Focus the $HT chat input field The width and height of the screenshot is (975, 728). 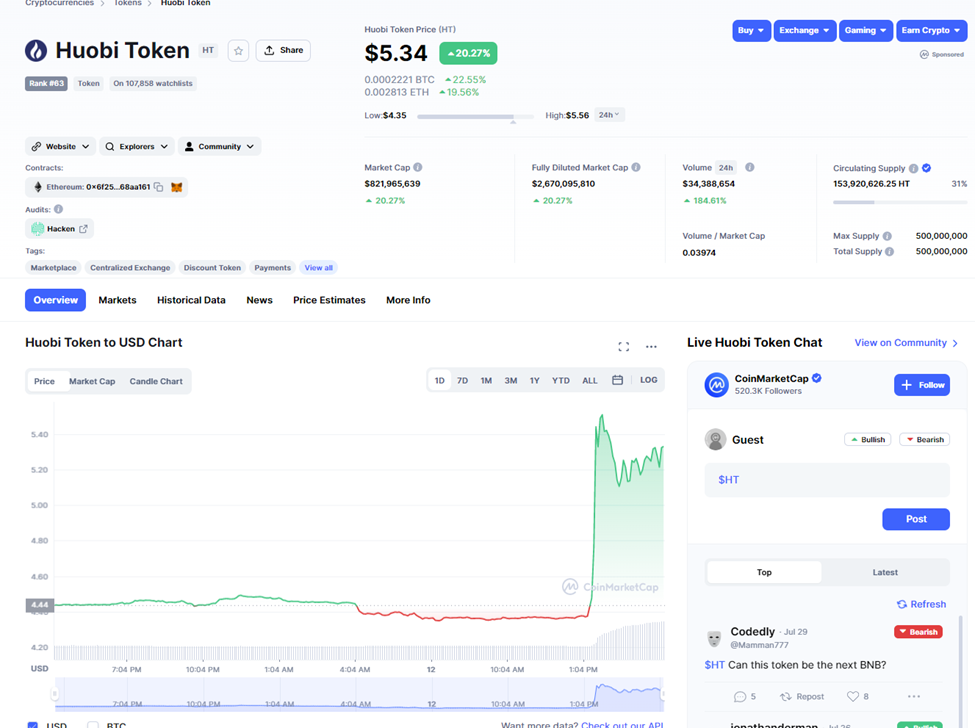point(826,479)
